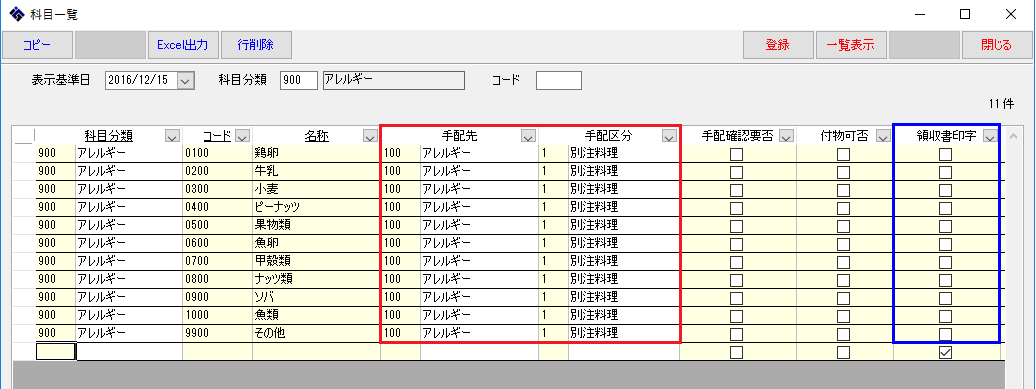Open the 付物可否 column filter dropdown
This screenshot has height=389, width=1036.
pos(883,136)
